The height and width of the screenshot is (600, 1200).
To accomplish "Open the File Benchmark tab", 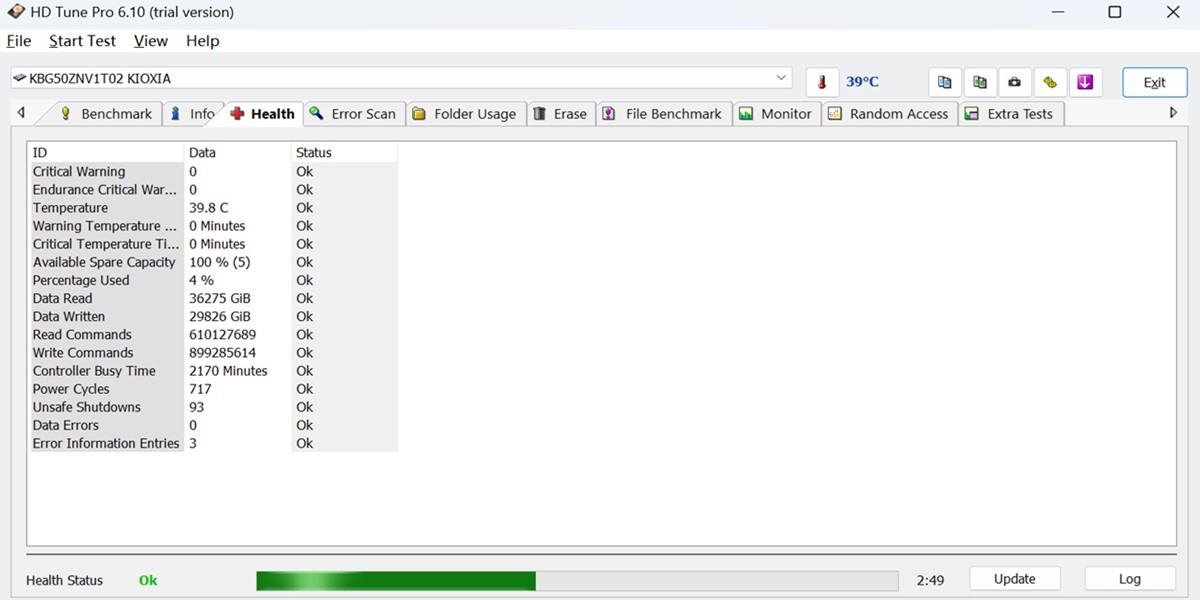I will 662,114.
